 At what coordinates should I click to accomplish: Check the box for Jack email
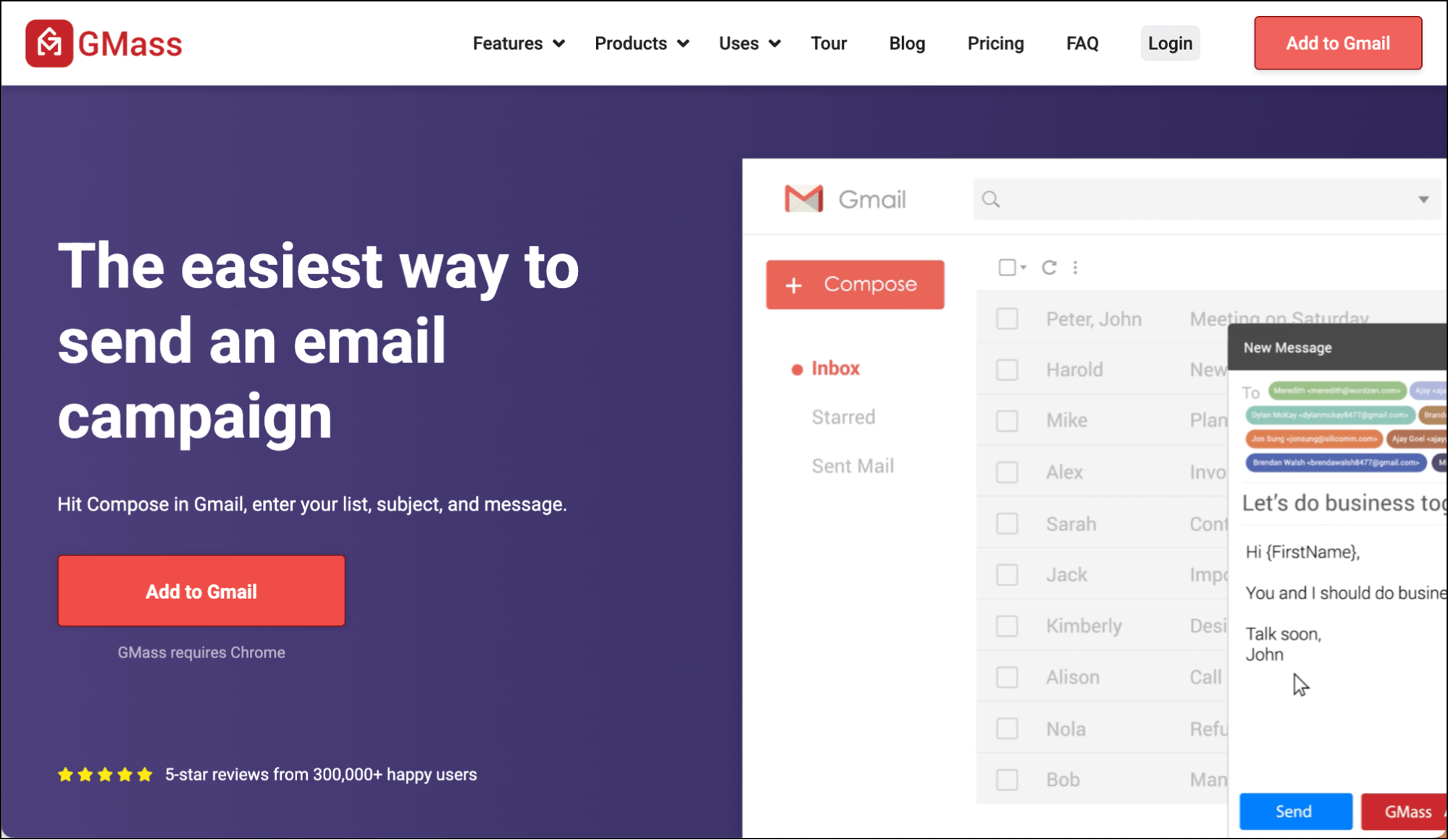point(1007,575)
